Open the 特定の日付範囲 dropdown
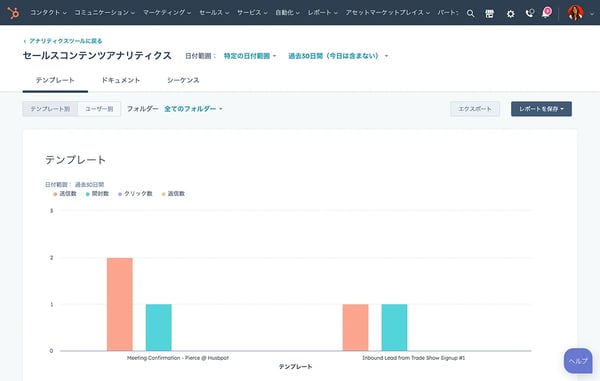Image resolution: width=600 pixels, height=381 pixels. pyautogui.click(x=250, y=56)
